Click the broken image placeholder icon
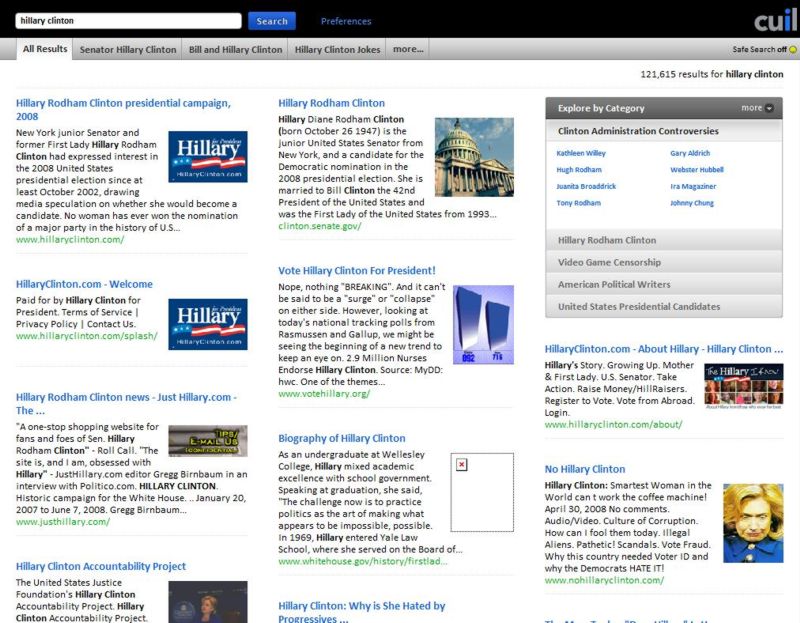 pyautogui.click(x=461, y=464)
